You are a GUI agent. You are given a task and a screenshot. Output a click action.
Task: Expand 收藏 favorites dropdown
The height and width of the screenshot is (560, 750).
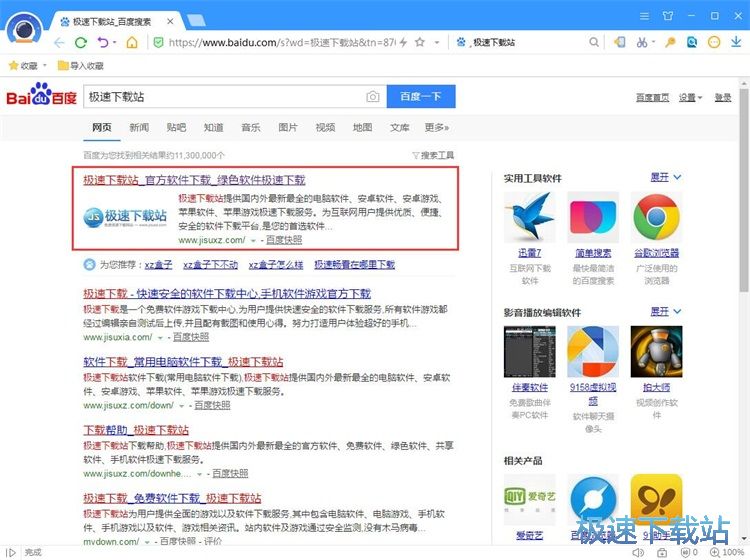tap(45, 66)
